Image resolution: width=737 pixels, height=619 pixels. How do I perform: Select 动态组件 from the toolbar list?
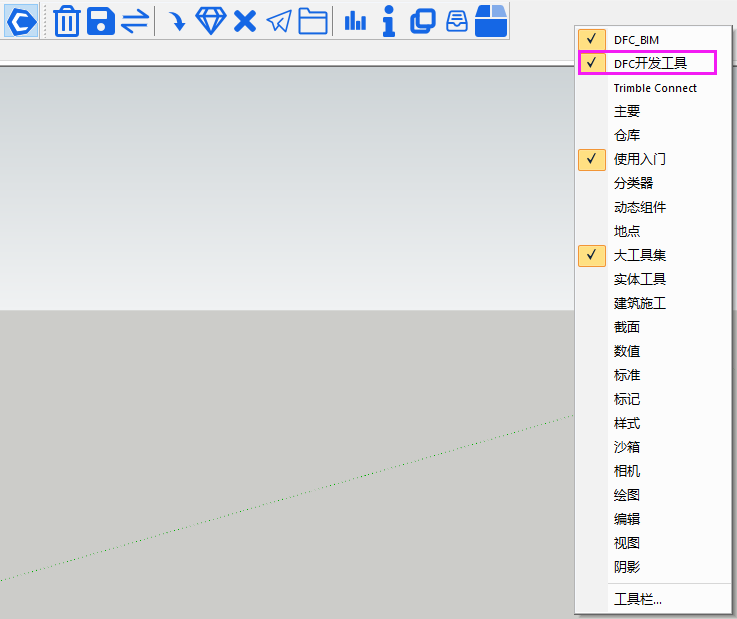pos(639,207)
